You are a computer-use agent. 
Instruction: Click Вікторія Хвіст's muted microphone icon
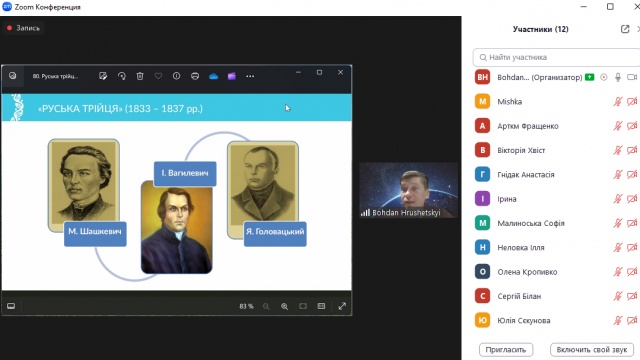[x=618, y=150]
